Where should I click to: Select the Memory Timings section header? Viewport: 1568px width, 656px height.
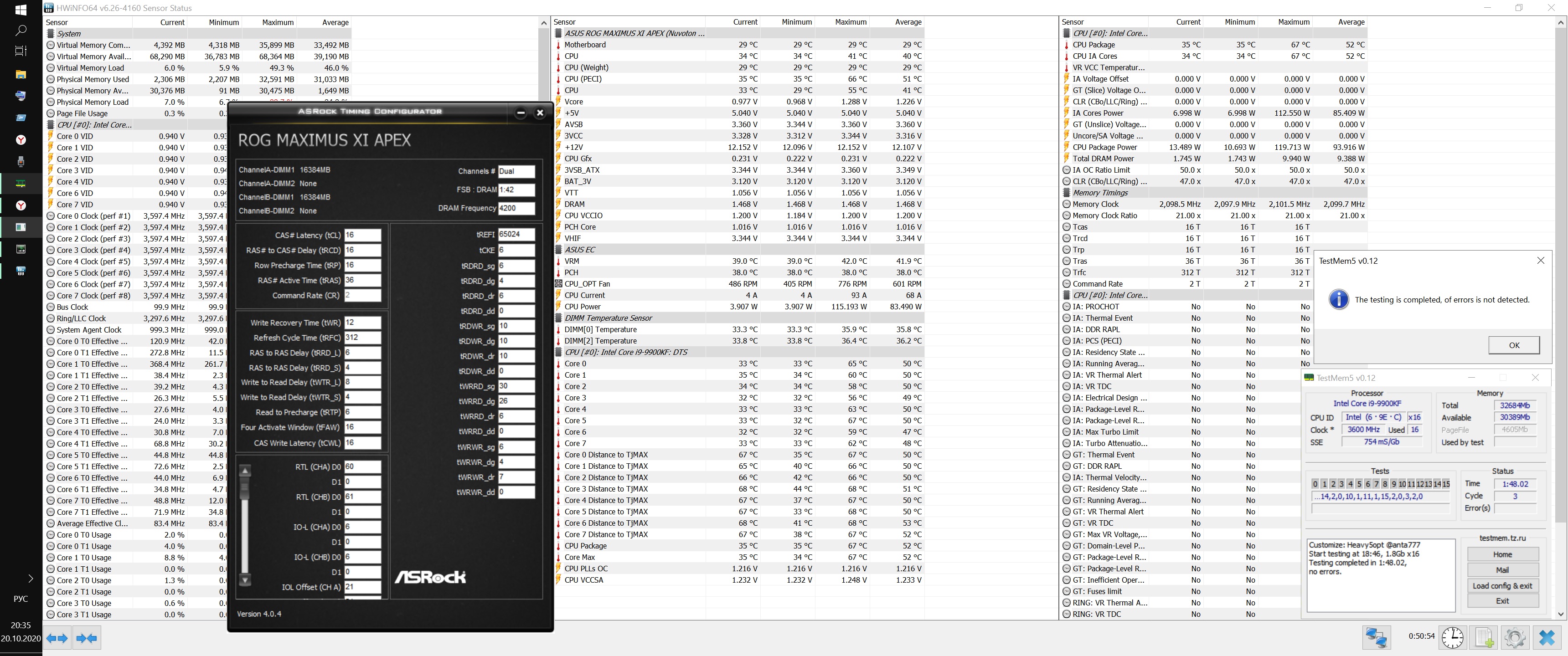pos(1100,192)
